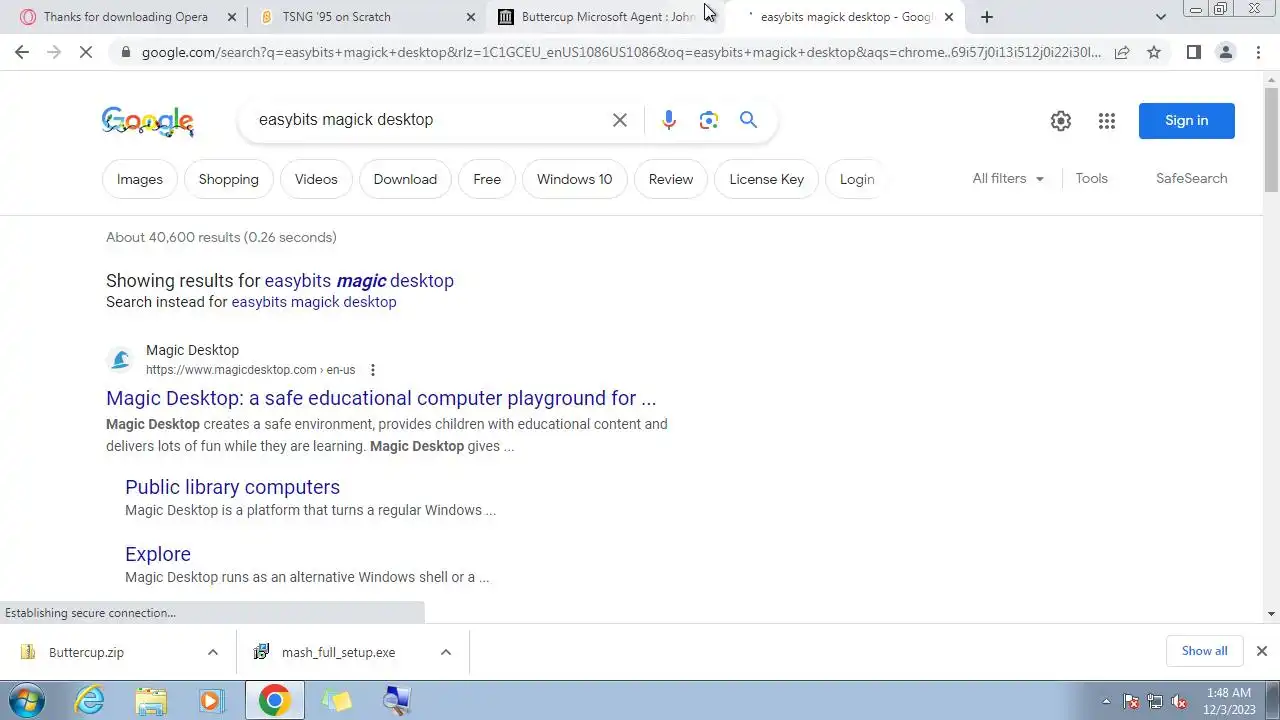Screen dimensions: 1280x720
Task: Click the easybits magic desktop corrected link
Action: click(359, 281)
